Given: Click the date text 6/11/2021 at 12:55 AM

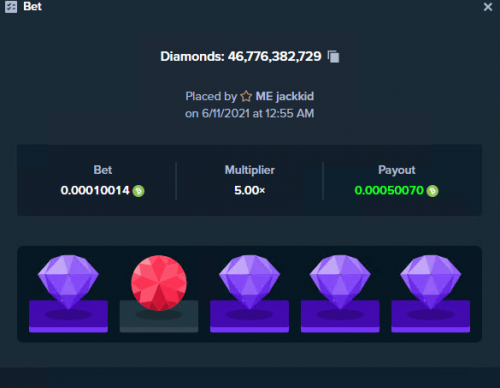Looking at the screenshot, I should pos(258,113).
